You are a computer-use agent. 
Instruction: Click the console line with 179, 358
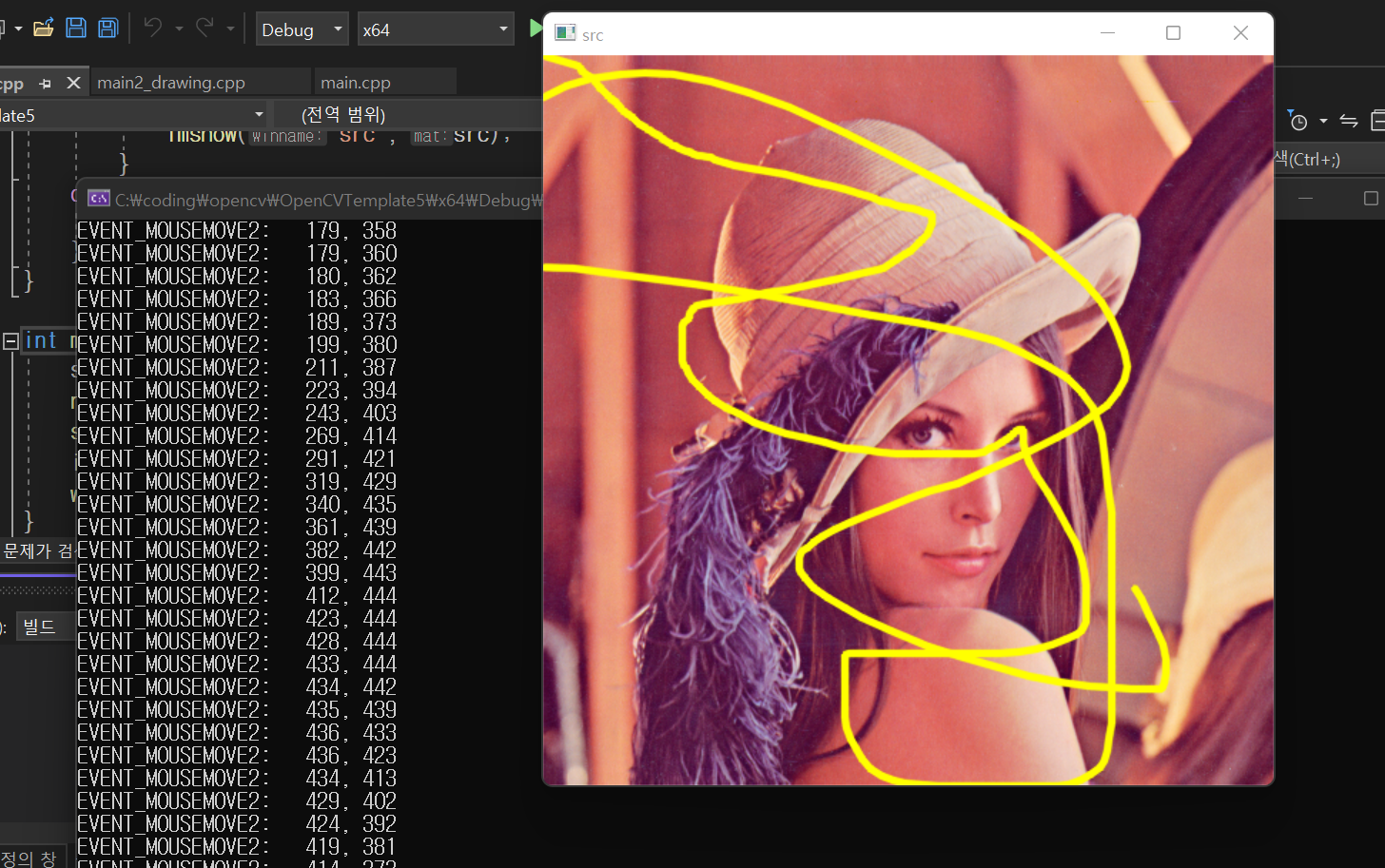tap(237, 231)
